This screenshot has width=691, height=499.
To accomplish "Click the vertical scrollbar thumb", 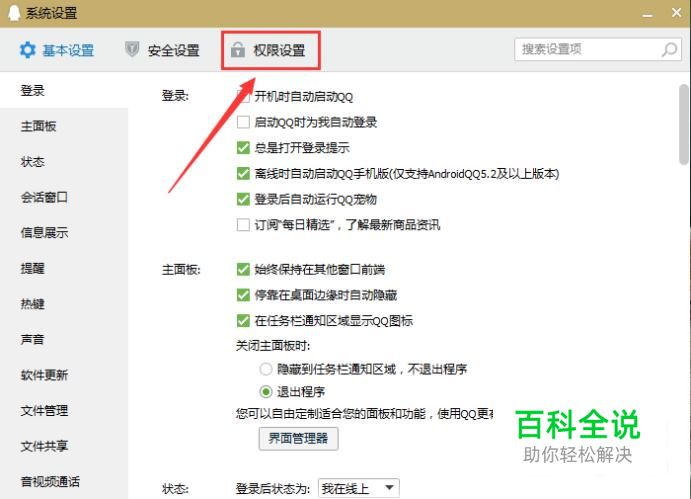I will [684, 124].
